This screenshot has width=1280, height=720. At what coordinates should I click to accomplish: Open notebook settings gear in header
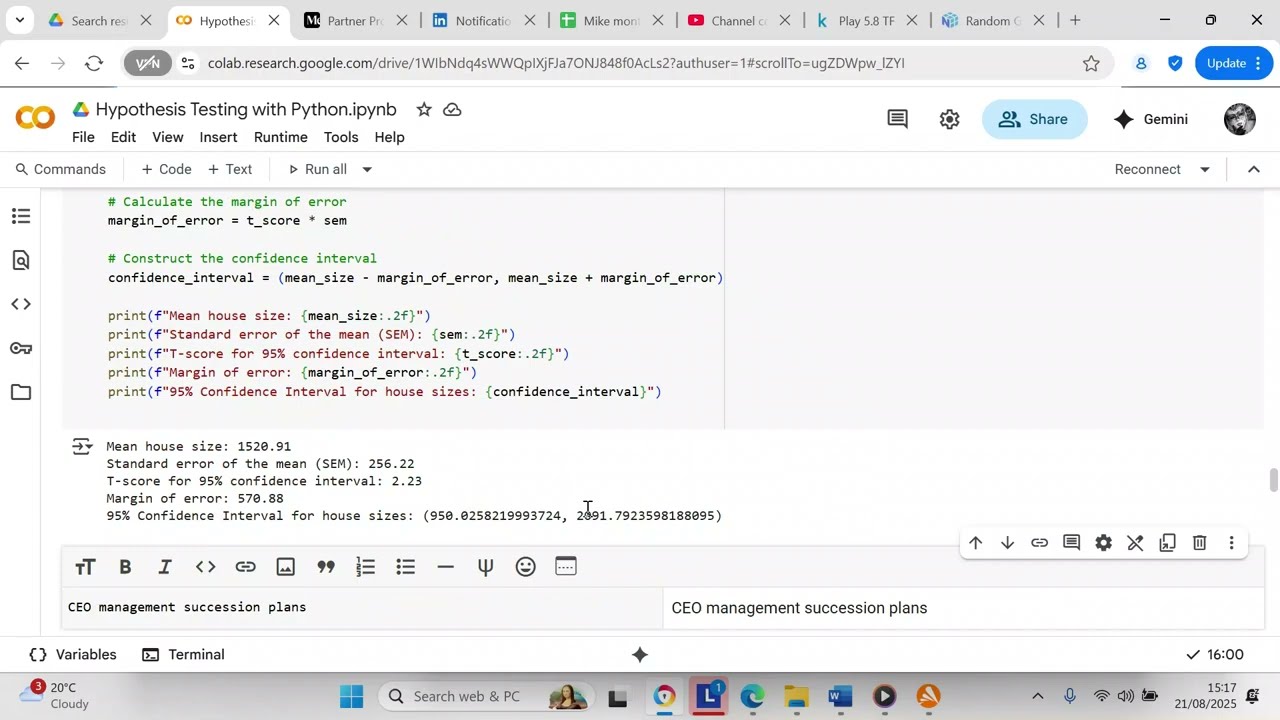[949, 119]
